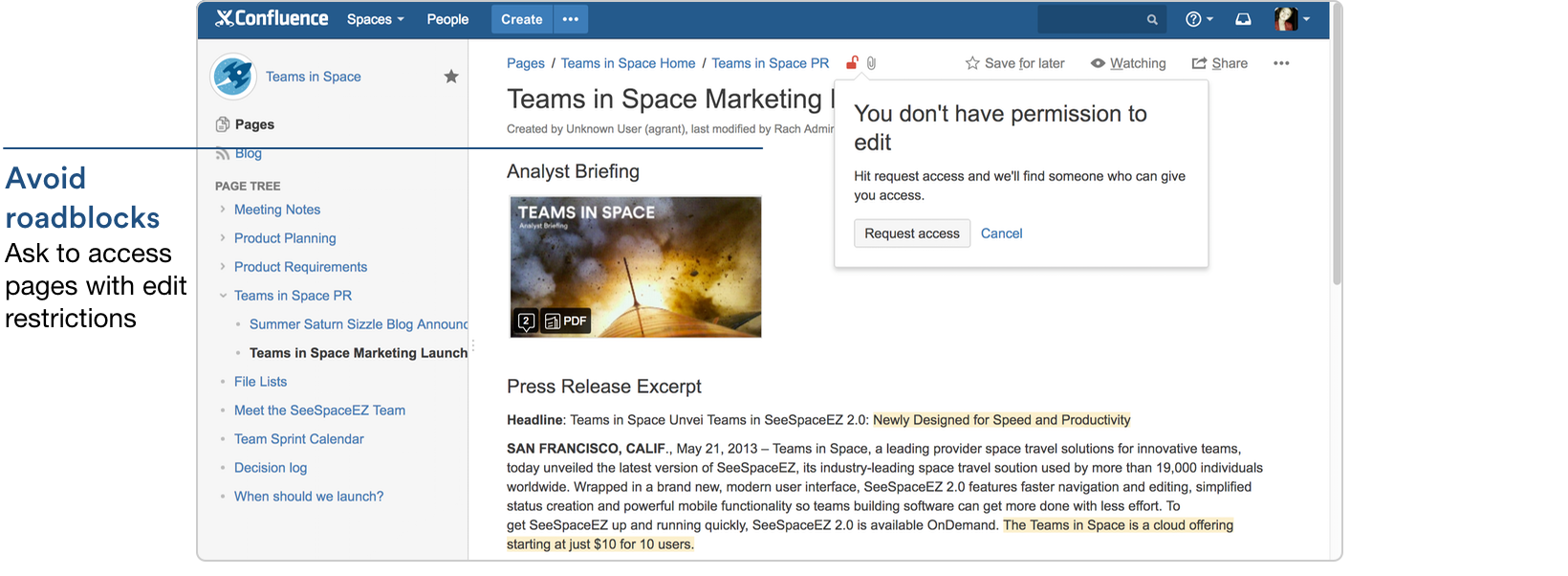Open When should we launch? page

tap(309, 497)
